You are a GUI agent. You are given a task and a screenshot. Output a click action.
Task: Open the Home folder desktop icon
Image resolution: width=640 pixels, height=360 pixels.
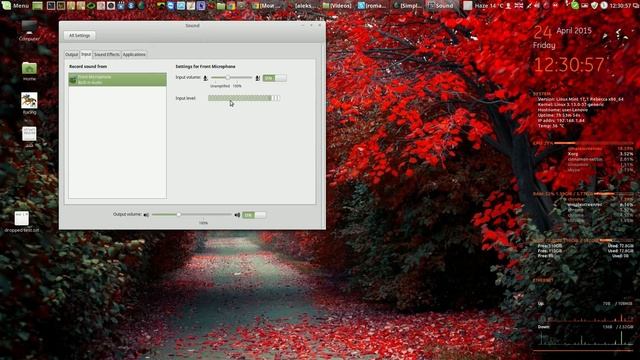tap(29, 71)
